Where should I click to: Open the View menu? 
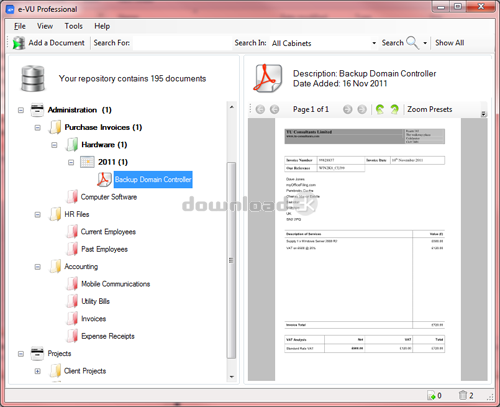[x=45, y=26]
